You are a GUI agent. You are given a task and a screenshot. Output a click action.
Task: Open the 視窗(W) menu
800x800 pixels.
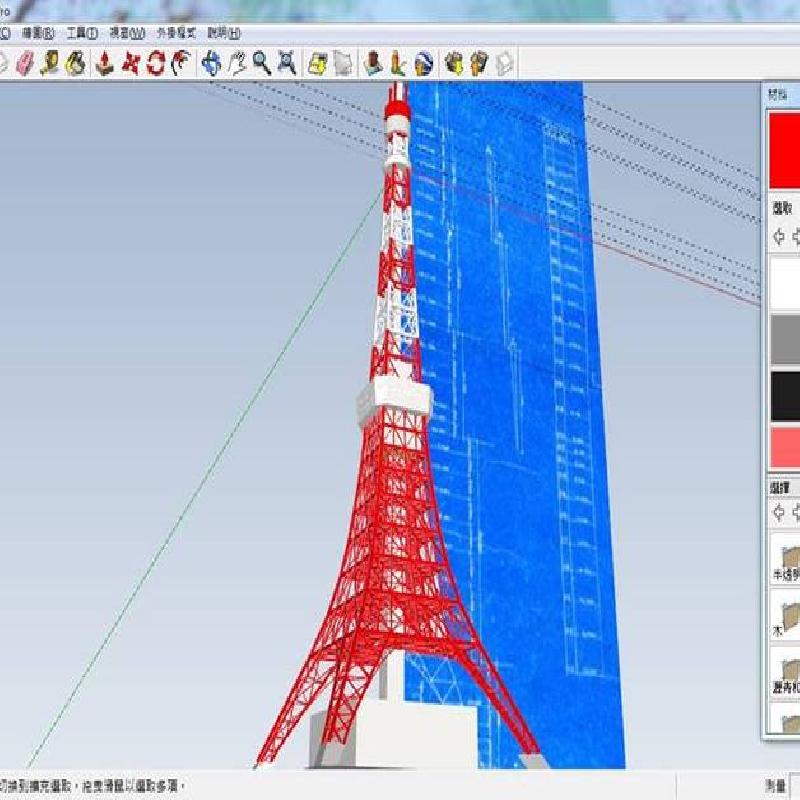click(x=127, y=32)
